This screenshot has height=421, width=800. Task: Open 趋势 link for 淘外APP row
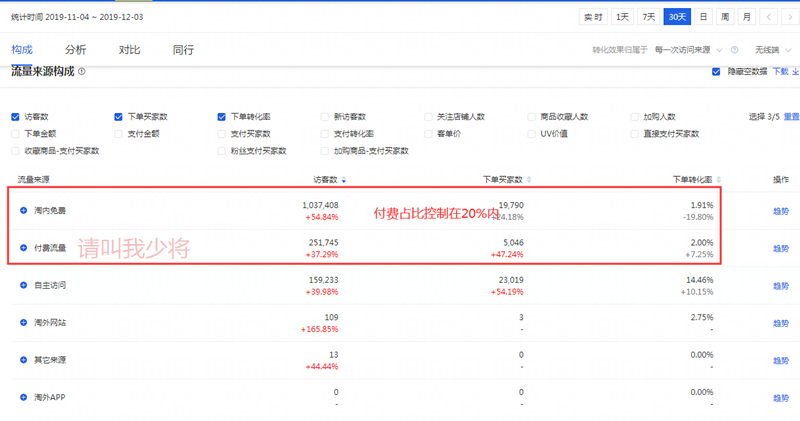click(x=781, y=398)
